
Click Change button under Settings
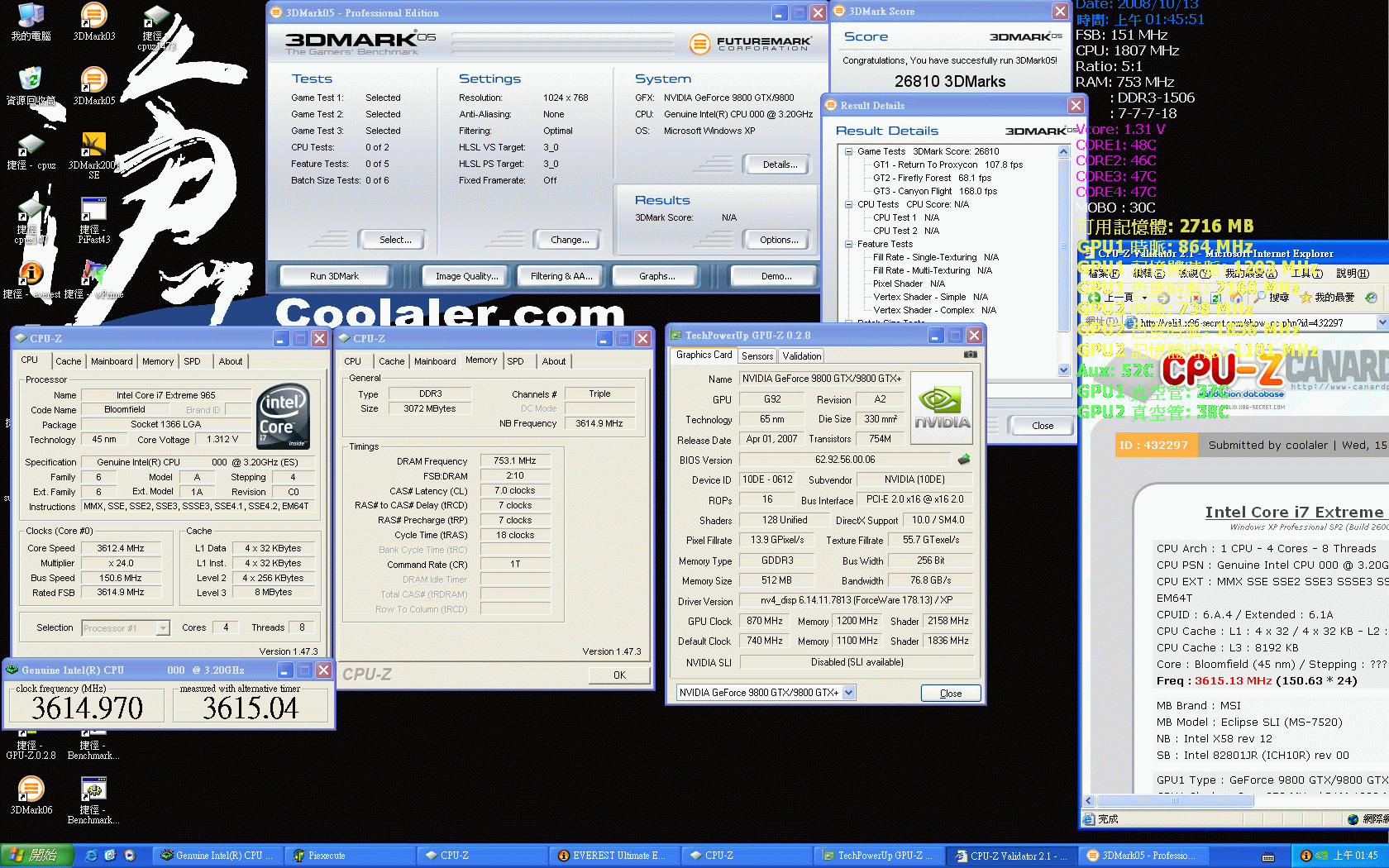pyautogui.click(x=570, y=240)
